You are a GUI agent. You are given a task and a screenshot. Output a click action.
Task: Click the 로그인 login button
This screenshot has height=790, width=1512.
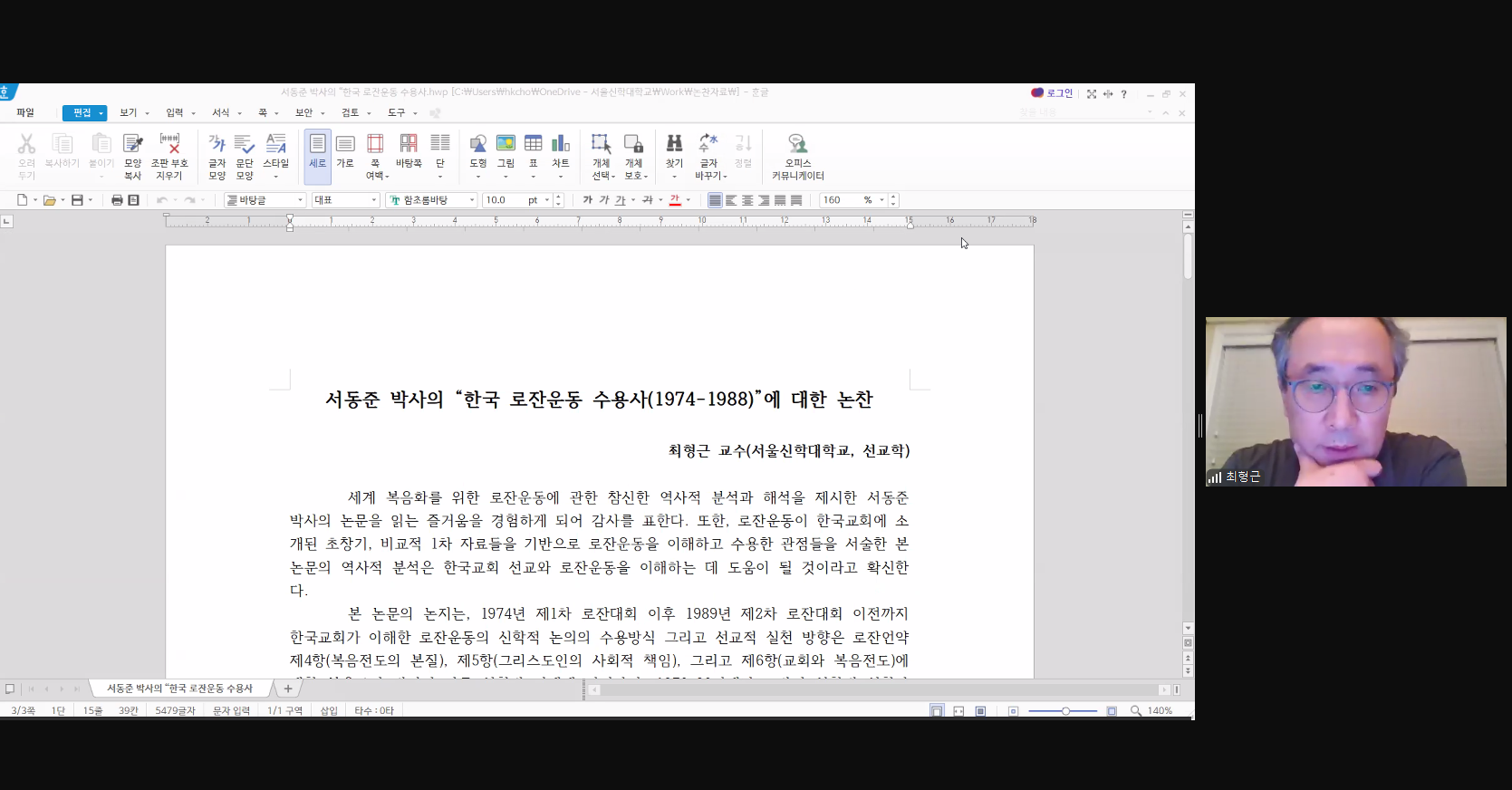pyautogui.click(x=1052, y=93)
